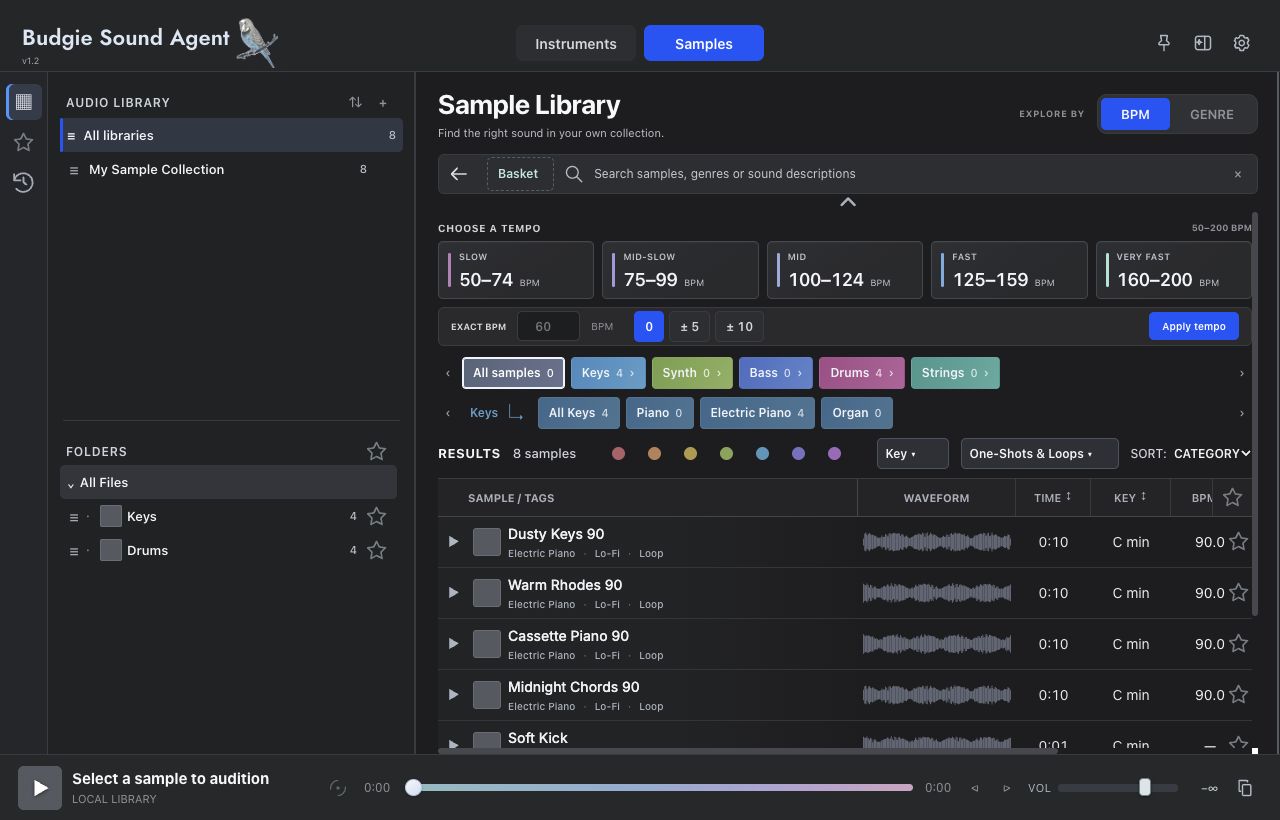
Task: Star the Keys folder
Action: coord(376,517)
